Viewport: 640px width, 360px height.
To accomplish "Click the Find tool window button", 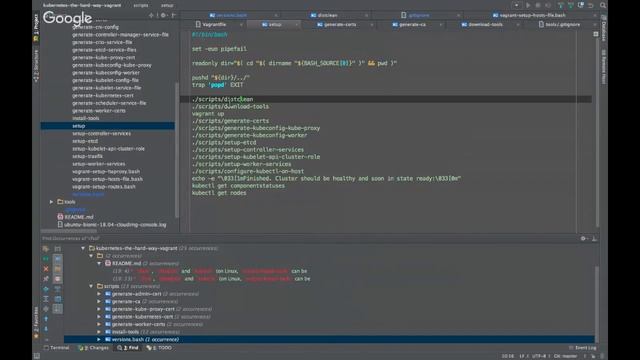I will 128,348.
